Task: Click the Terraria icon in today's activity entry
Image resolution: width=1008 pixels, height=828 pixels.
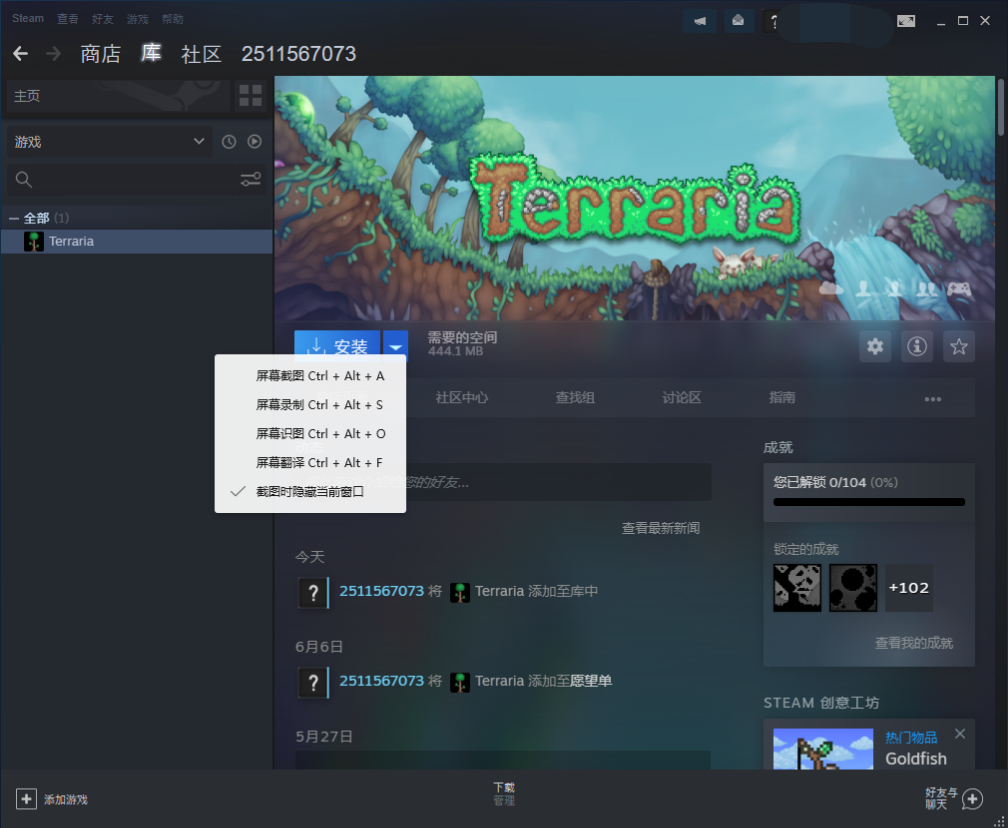Action: [460, 592]
